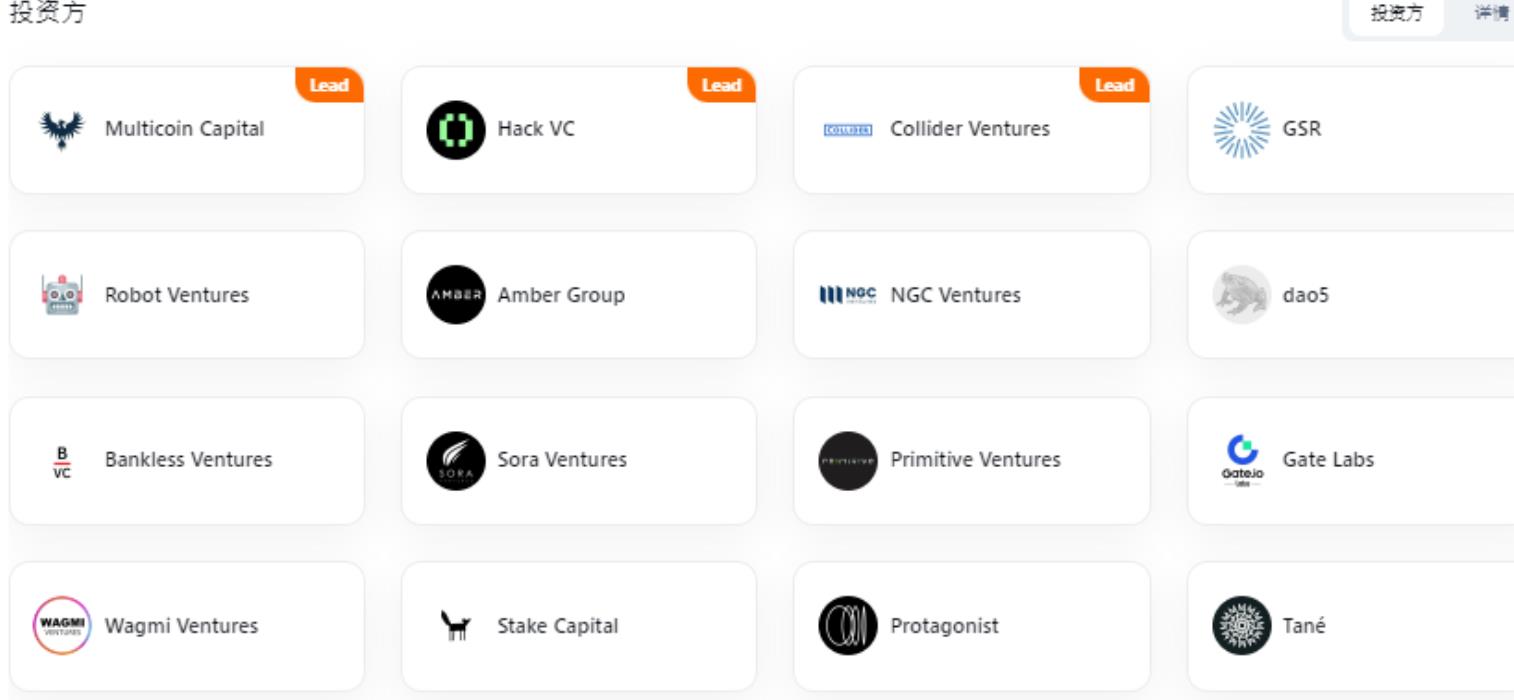Viewport: 1514px width, 700px height.
Task: Click the Lead badge on Hack VC
Action: 721,86
